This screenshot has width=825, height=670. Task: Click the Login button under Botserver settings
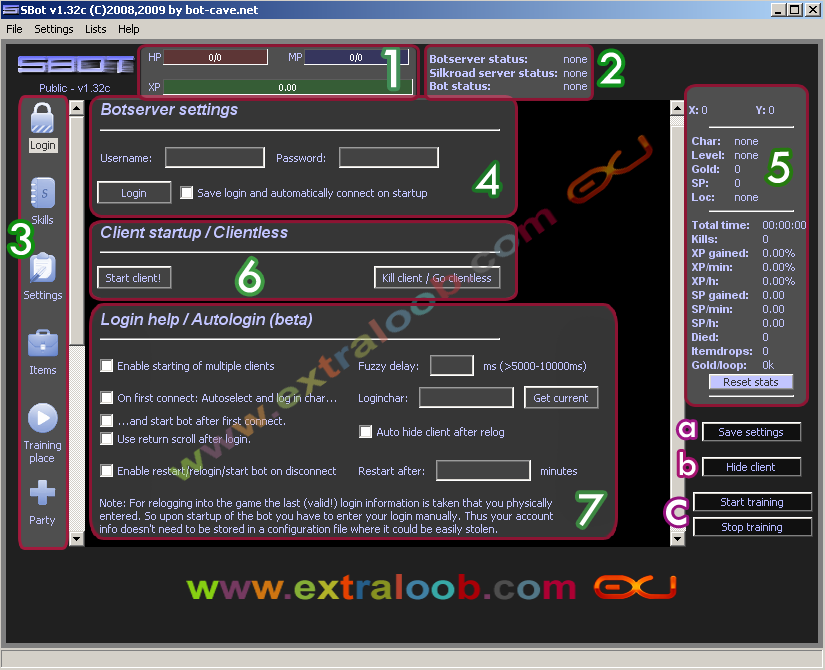tap(134, 193)
